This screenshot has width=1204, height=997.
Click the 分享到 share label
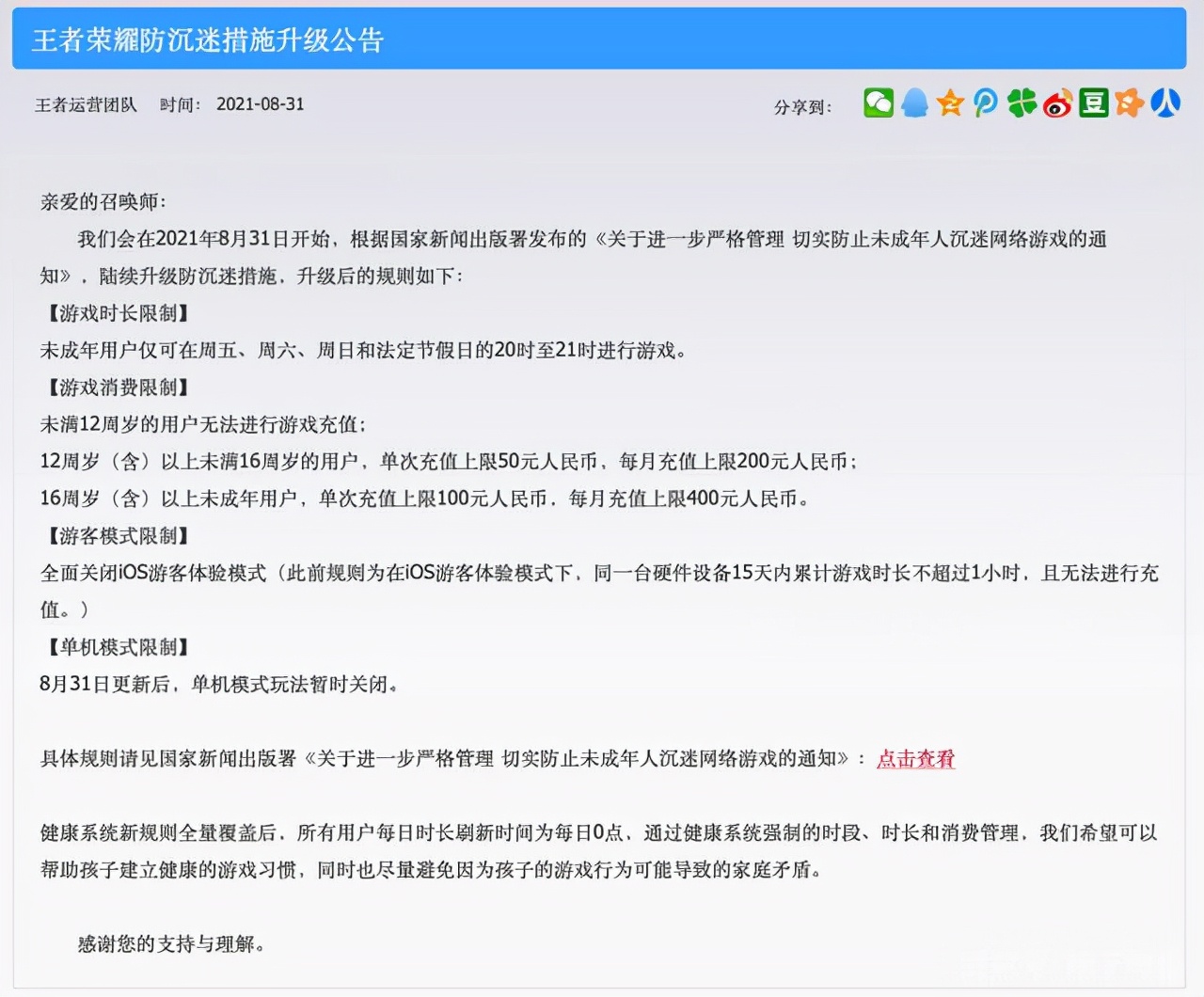point(799,106)
